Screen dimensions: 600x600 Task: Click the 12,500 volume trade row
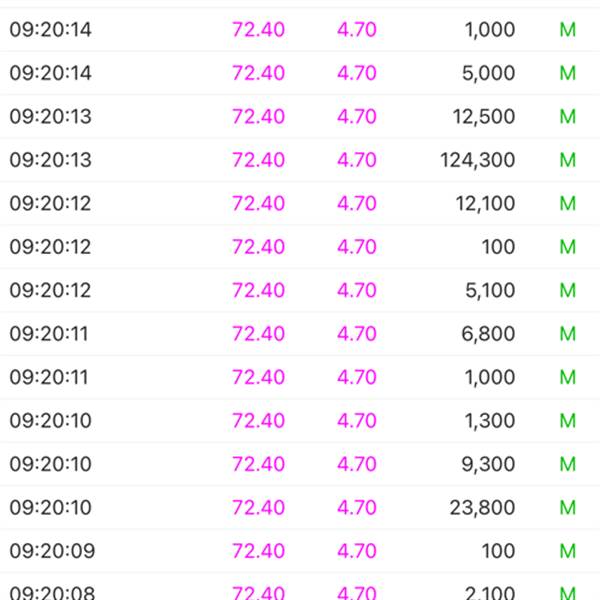[x=483, y=117]
